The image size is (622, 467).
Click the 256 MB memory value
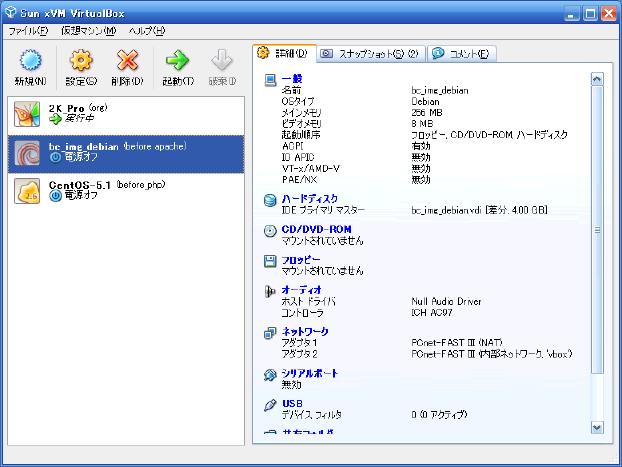[x=427, y=113]
